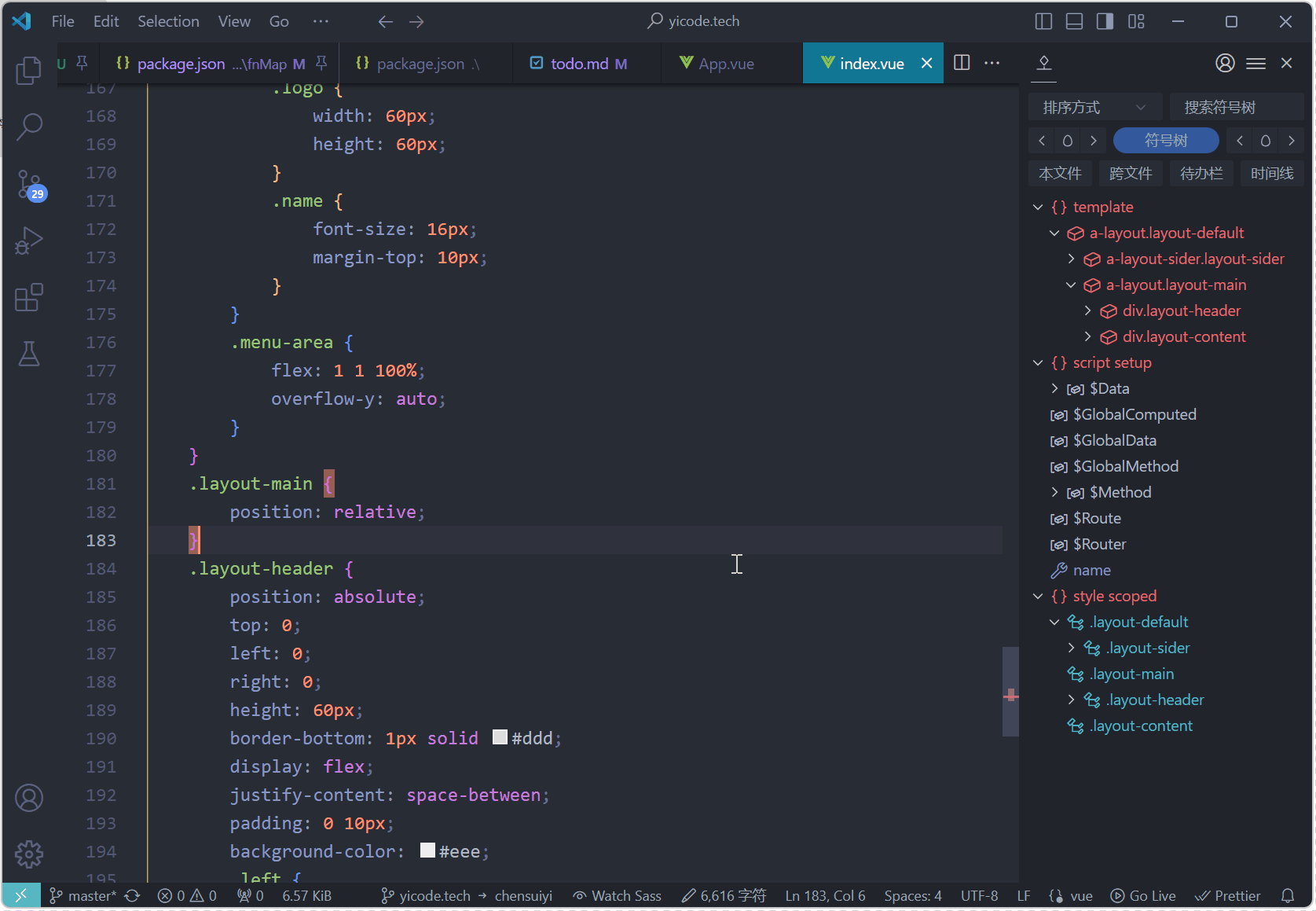Collapse a-layout.layout-default node

[x=1054, y=233]
